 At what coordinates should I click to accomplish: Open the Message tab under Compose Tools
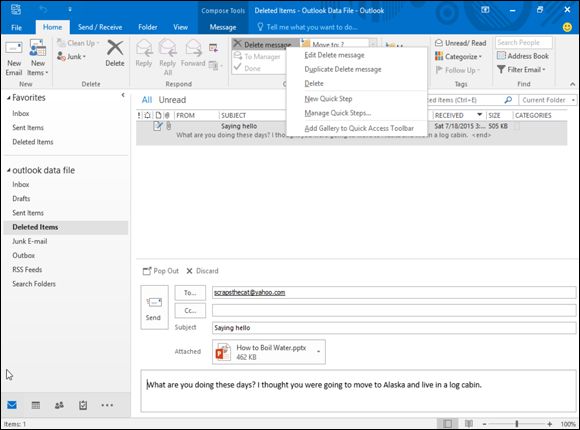[x=223, y=27]
